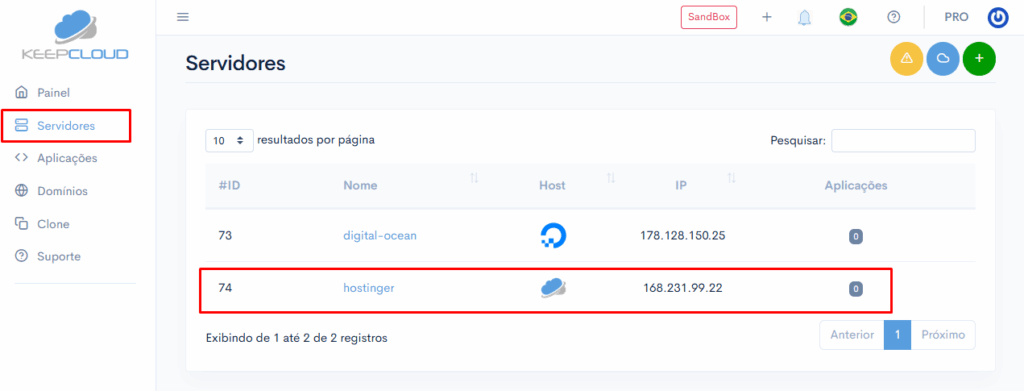Click the ID 73 cell
The image size is (1024, 391).
click(225, 236)
